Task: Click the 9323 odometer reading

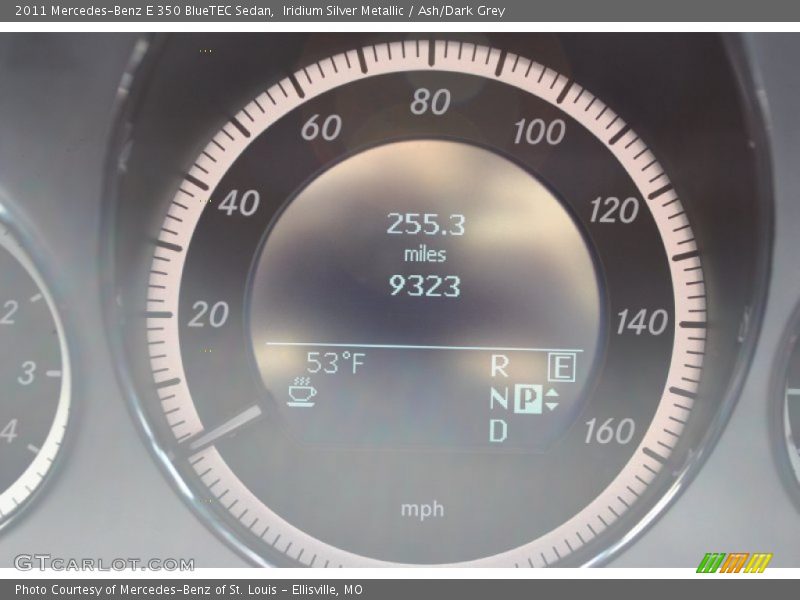Action: click(x=424, y=285)
